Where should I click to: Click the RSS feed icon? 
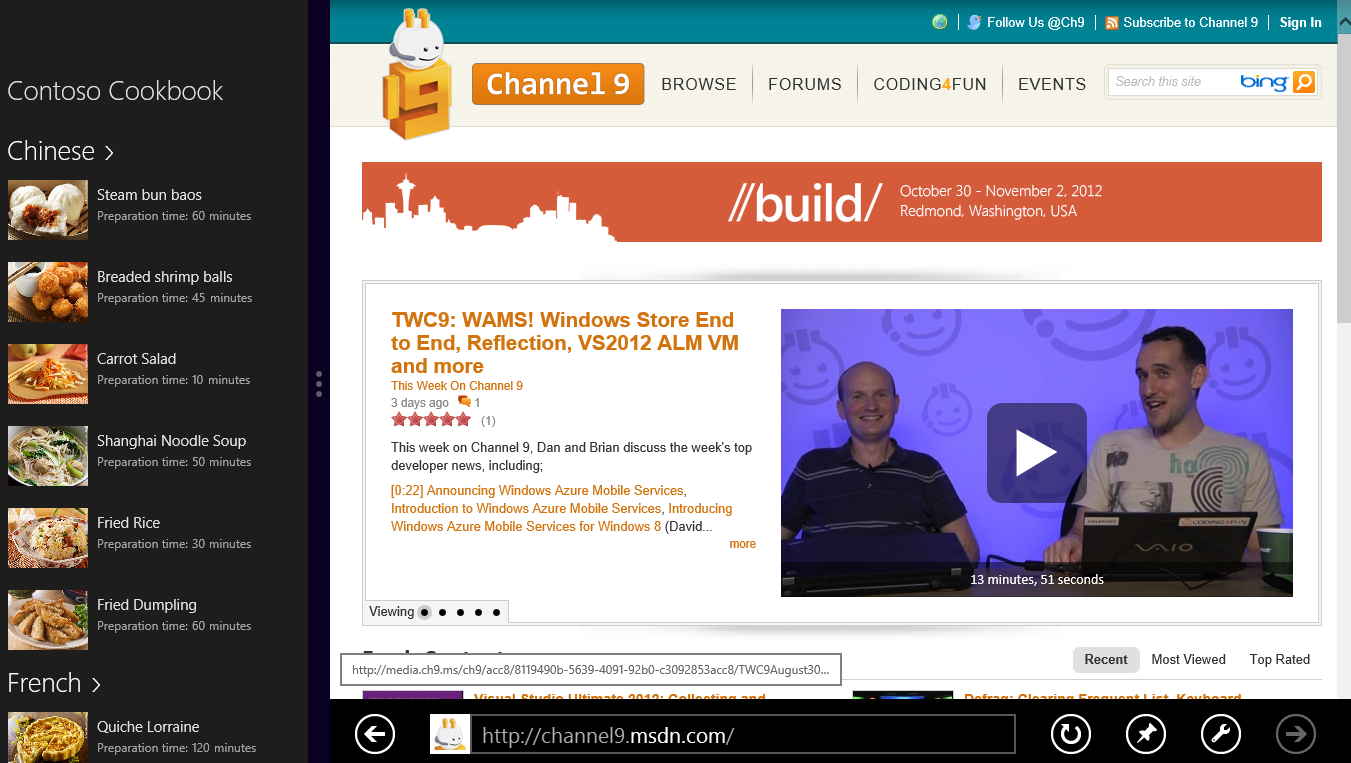pos(1112,23)
